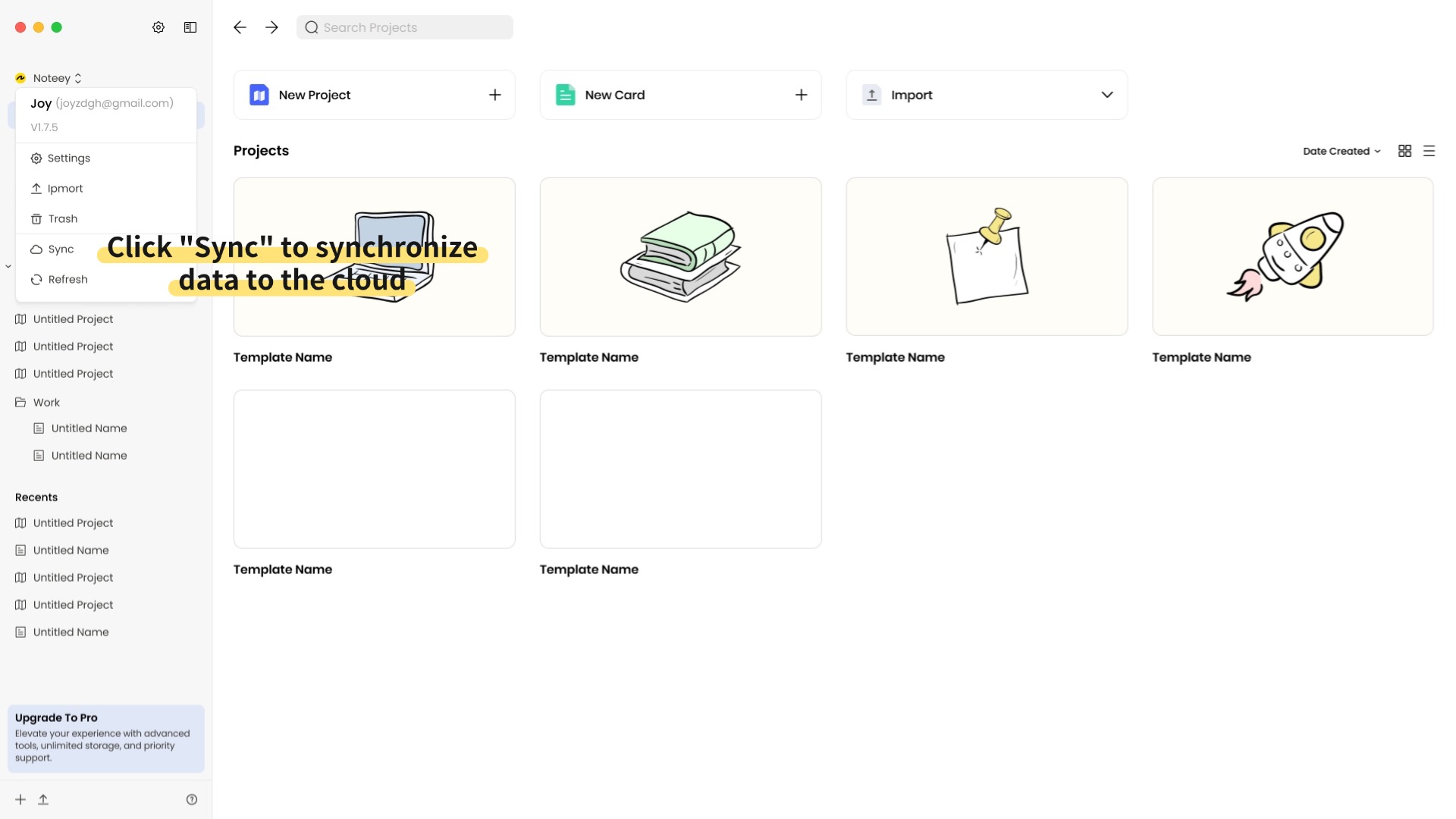The width and height of the screenshot is (1456, 819).
Task: Click the Refresh arrows icon
Action: point(36,280)
